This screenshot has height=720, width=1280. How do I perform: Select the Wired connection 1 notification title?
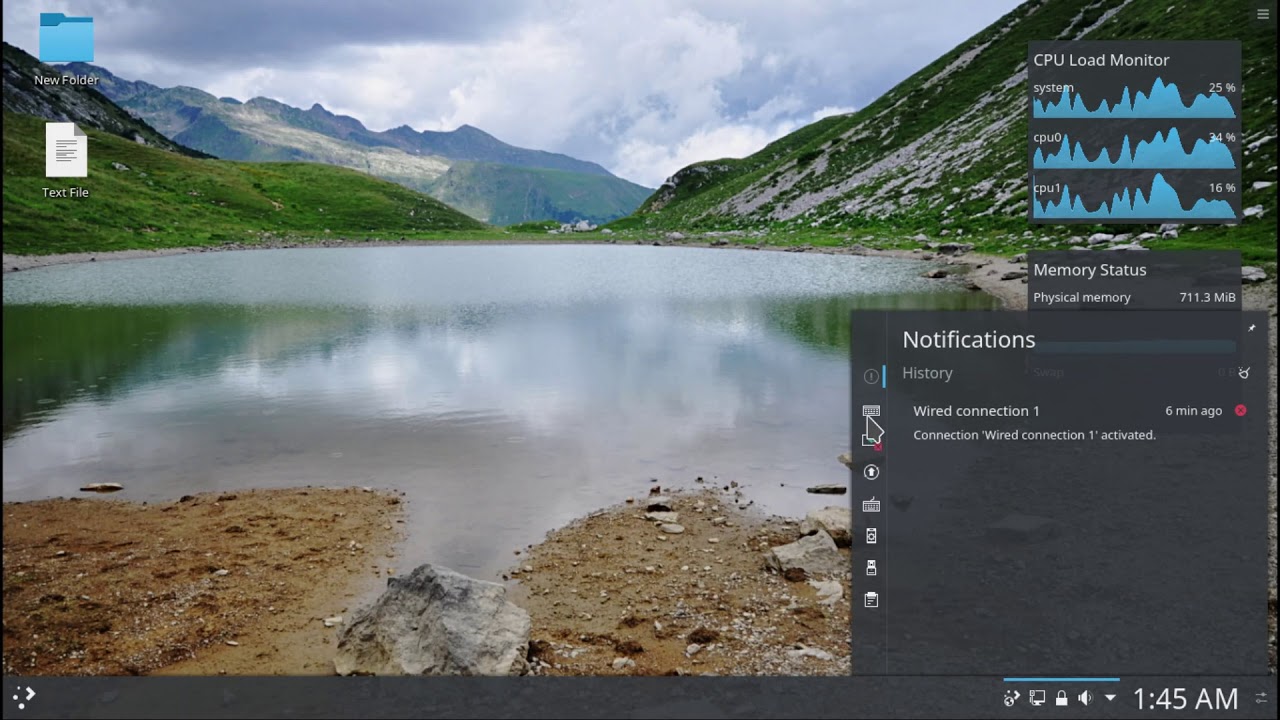point(976,411)
